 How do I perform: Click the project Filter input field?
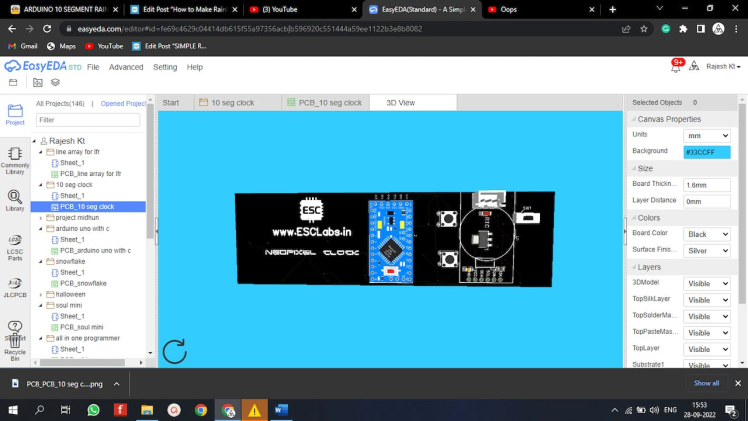[x=88, y=120]
